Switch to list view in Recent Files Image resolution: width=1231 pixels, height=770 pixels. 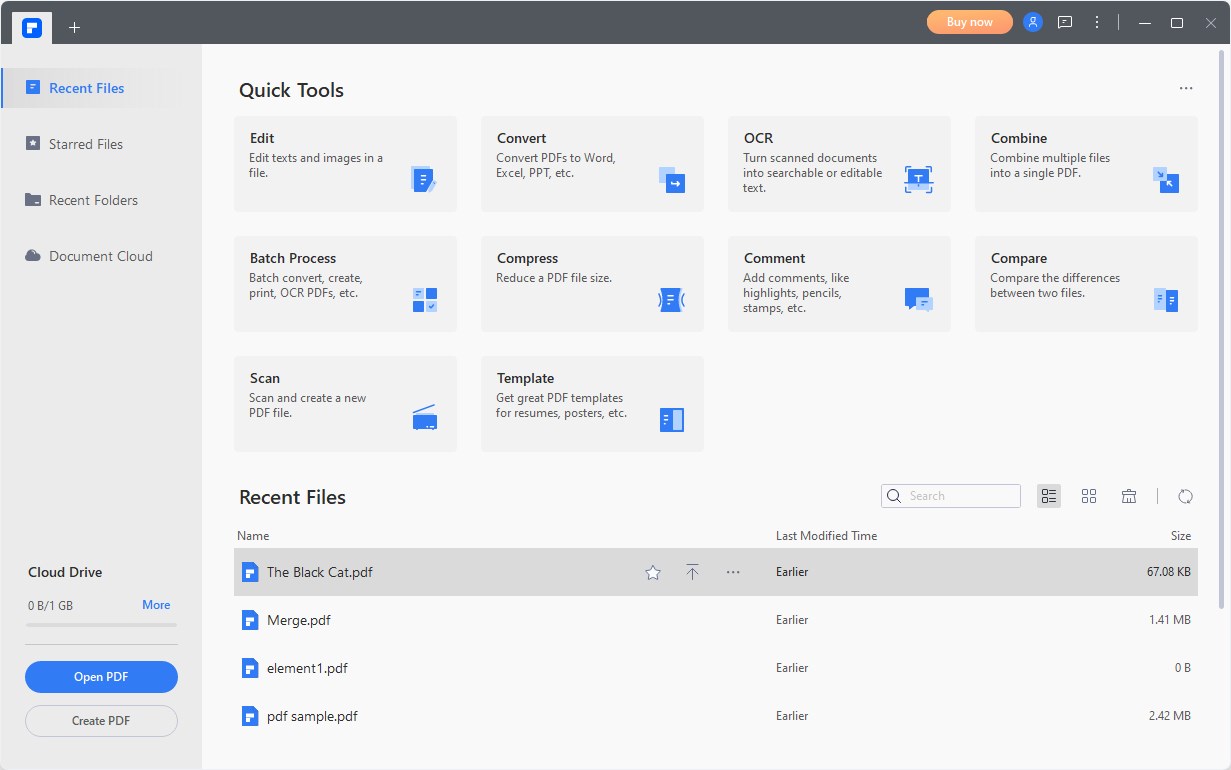click(x=1049, y=496)
